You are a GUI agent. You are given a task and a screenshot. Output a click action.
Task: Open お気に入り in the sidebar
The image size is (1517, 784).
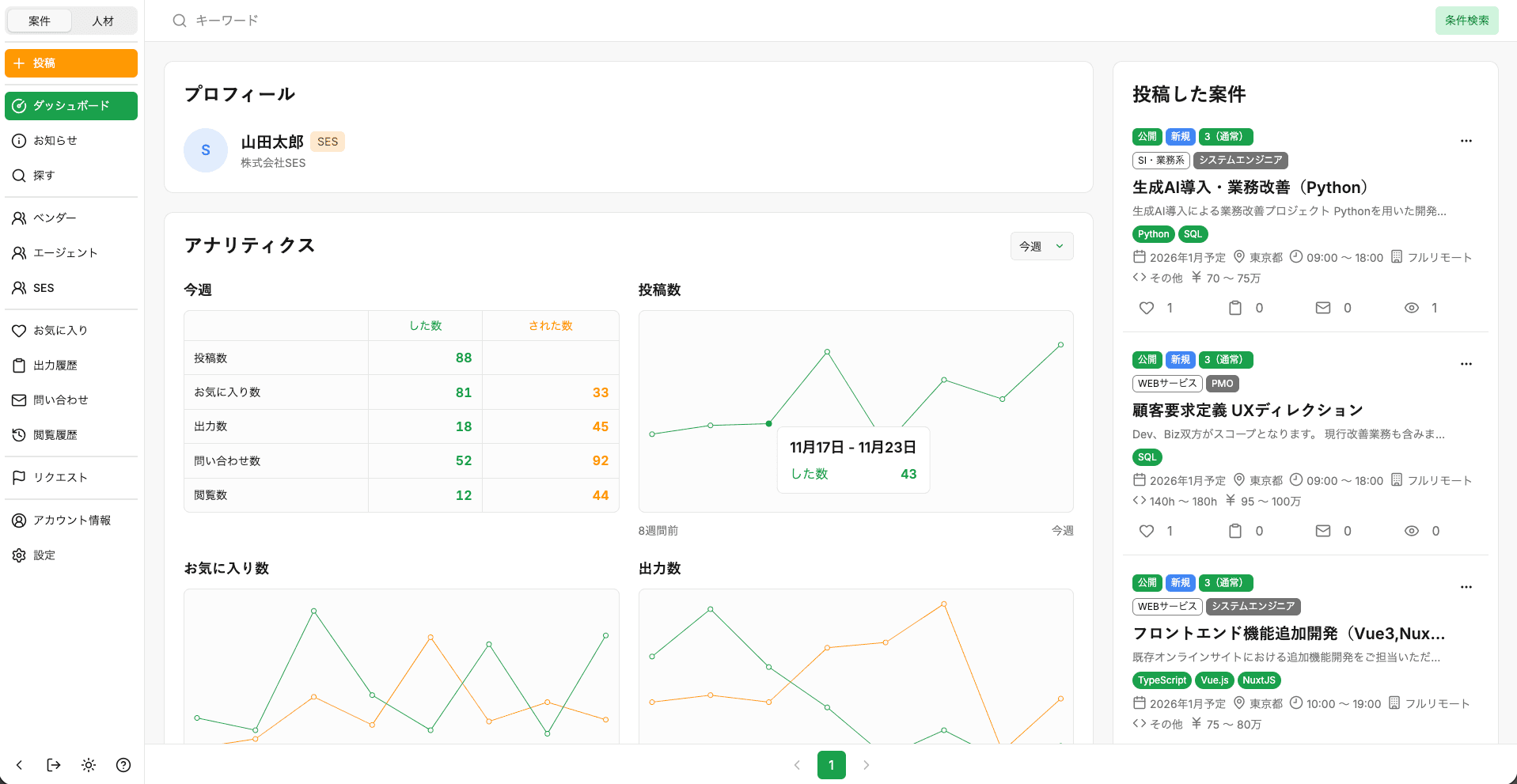(x=60, y=331)
